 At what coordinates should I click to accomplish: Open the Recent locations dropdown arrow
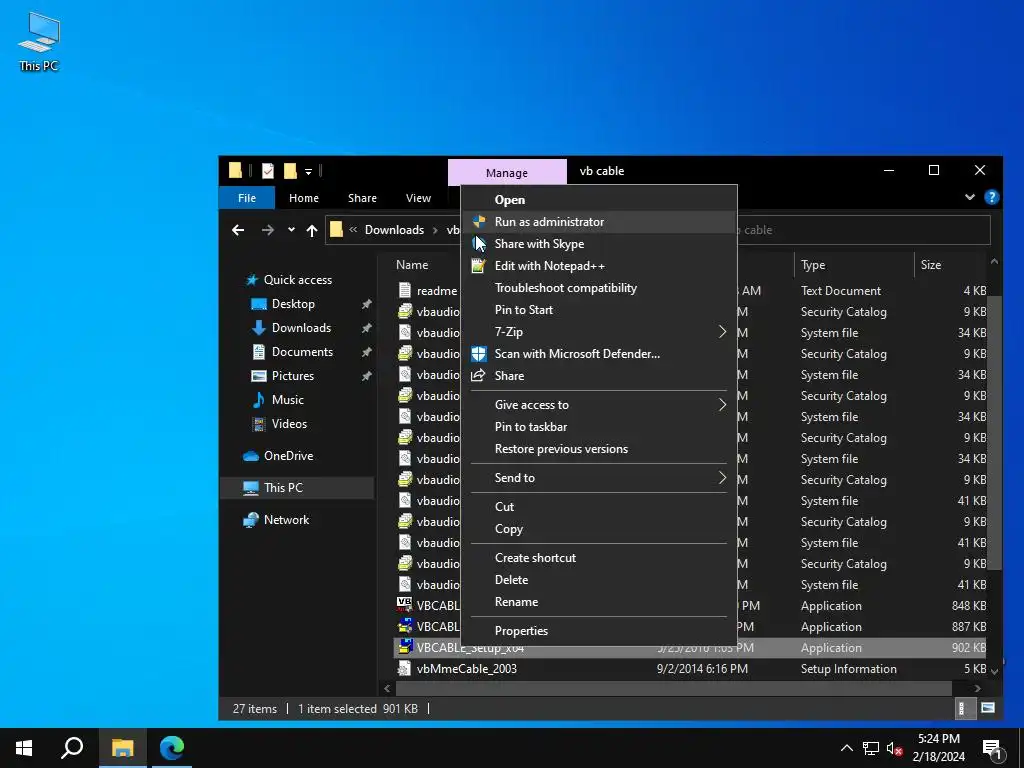pyautogui.click(x=291, y=230)
